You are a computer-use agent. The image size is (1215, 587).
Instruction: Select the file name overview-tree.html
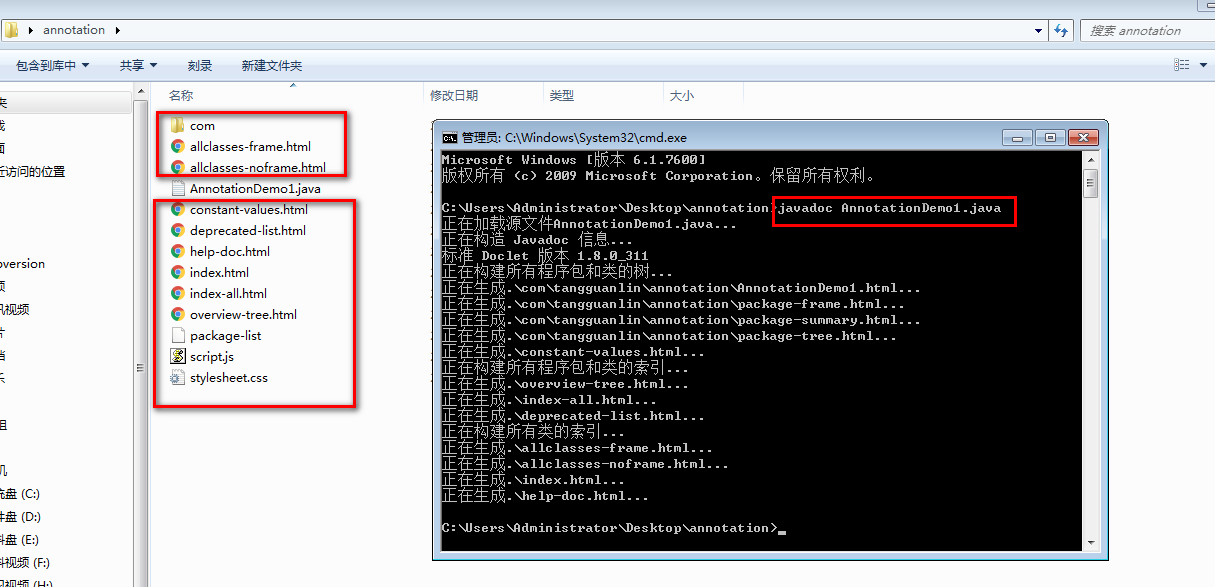[x=243, y=314]
